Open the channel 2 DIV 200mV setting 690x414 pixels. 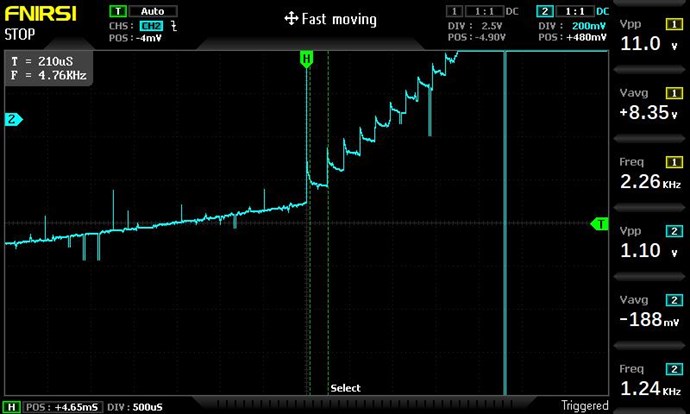pos(572,25)
